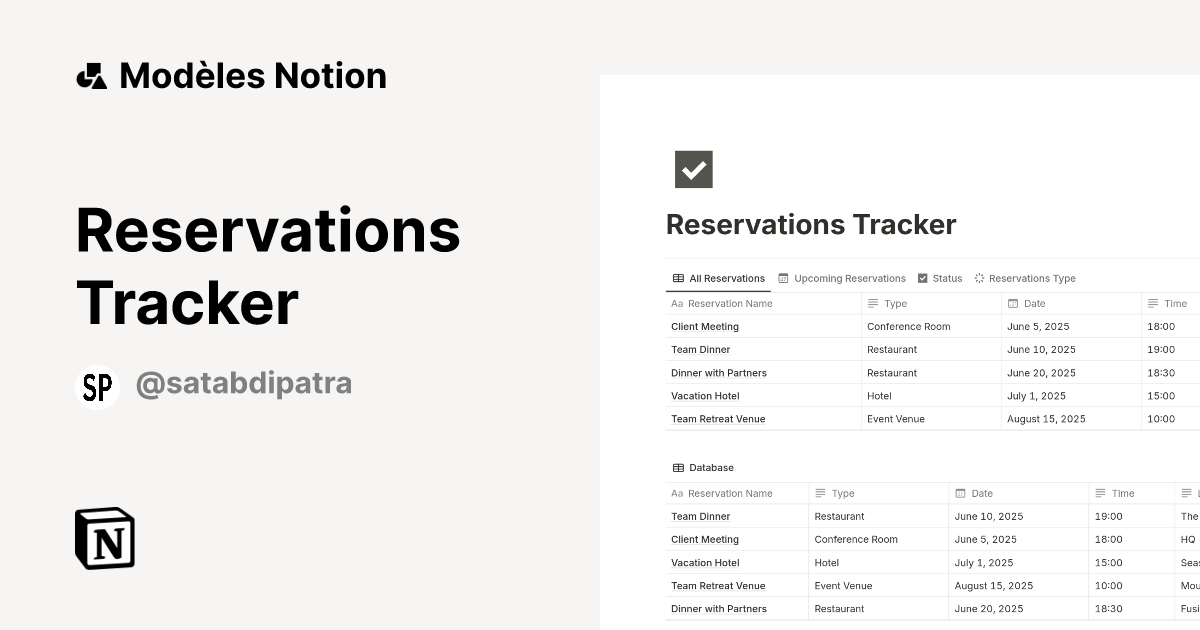This screenshot has width=1200, height=630.
Task: Click the table icon beside All Reservations
Action: pyautogui.click(x=677, y=278)
